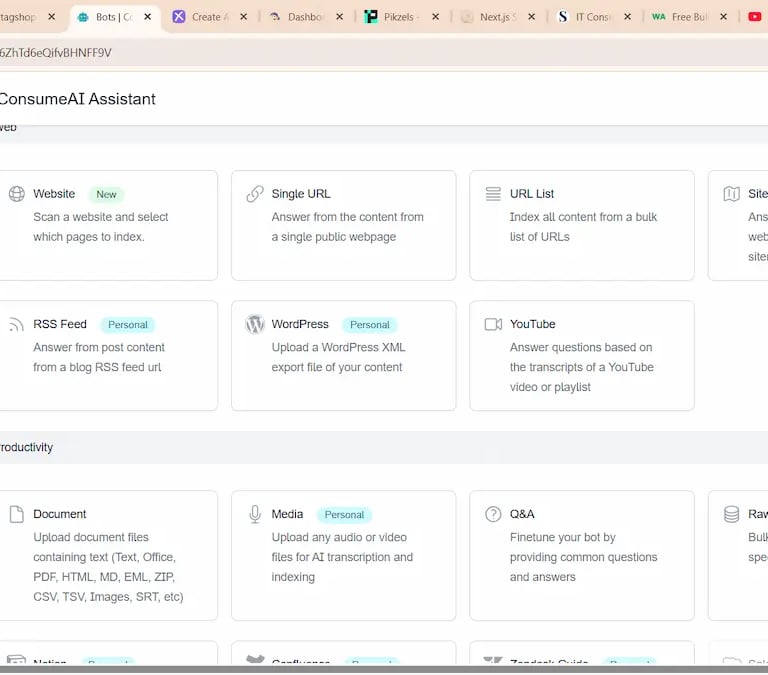Close the Dashboard browser tab

click(339, 17)
